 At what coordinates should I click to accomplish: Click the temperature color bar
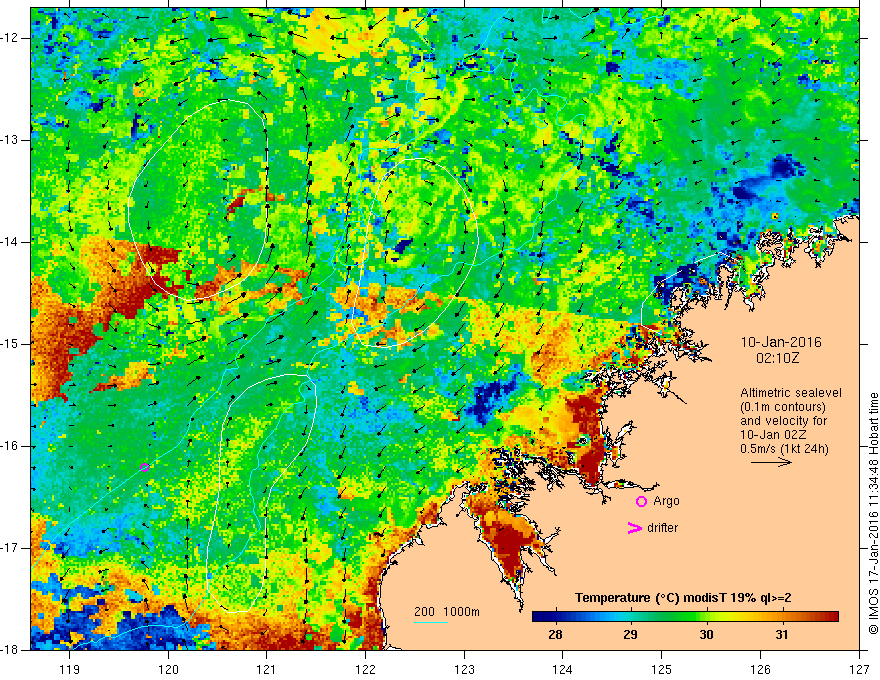685,617
